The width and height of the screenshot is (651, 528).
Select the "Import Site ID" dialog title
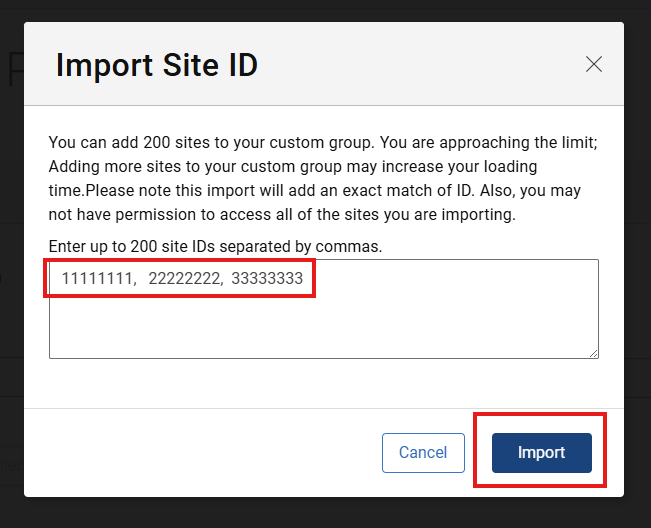157,66
